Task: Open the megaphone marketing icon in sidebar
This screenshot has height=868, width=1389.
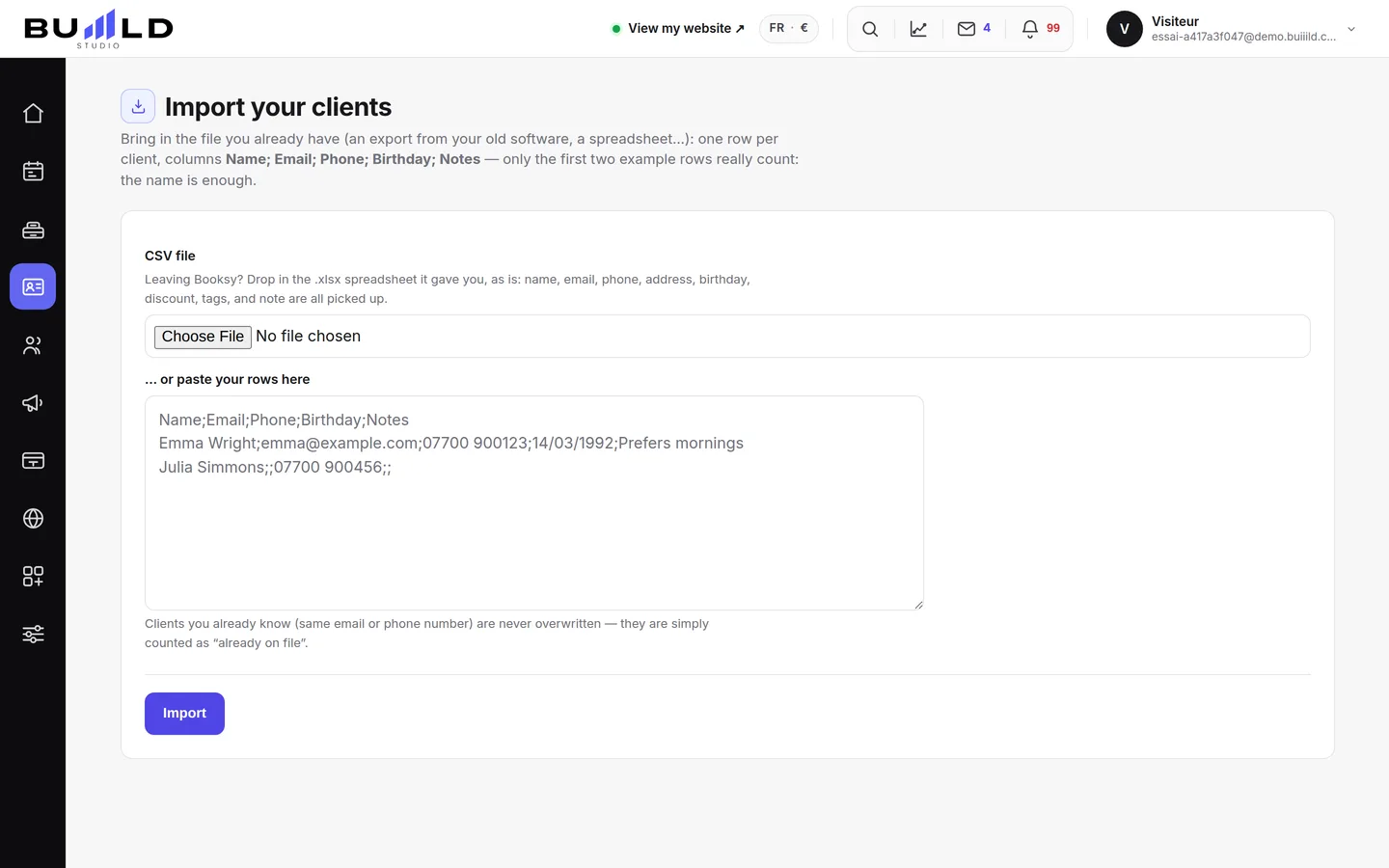Action: point(33,403)
